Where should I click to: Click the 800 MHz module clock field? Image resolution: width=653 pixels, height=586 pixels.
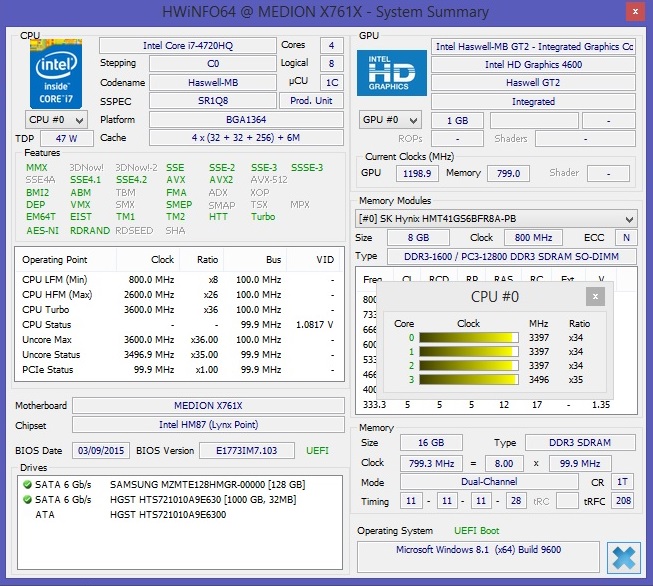(533, 237)
